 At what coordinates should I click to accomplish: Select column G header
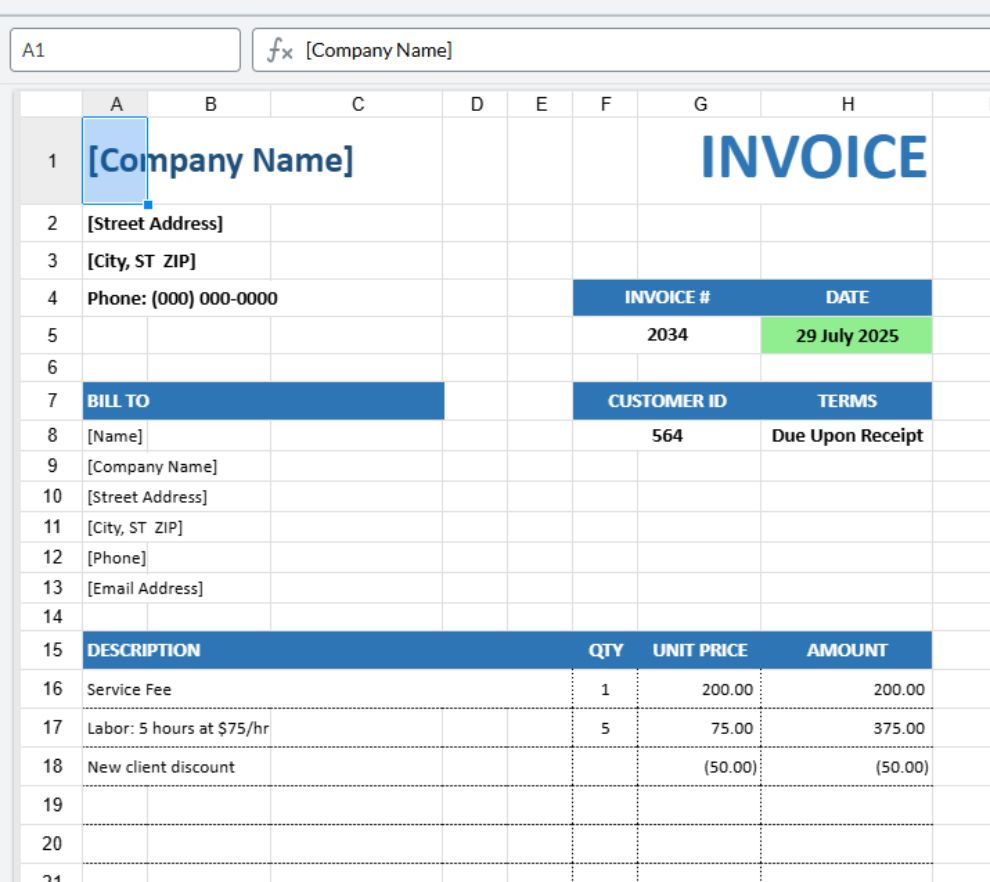700,104
